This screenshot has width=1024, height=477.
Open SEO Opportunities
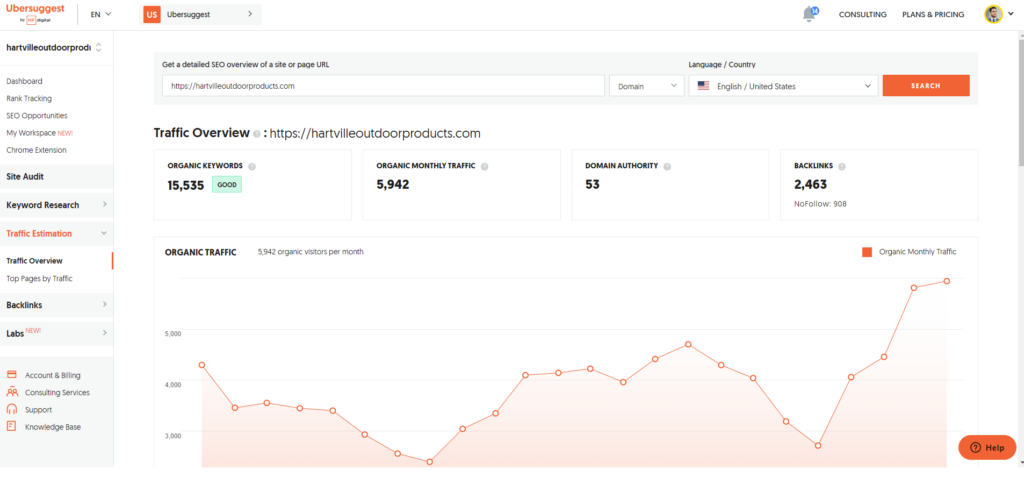pyautogui.click(x=37, y=116)
